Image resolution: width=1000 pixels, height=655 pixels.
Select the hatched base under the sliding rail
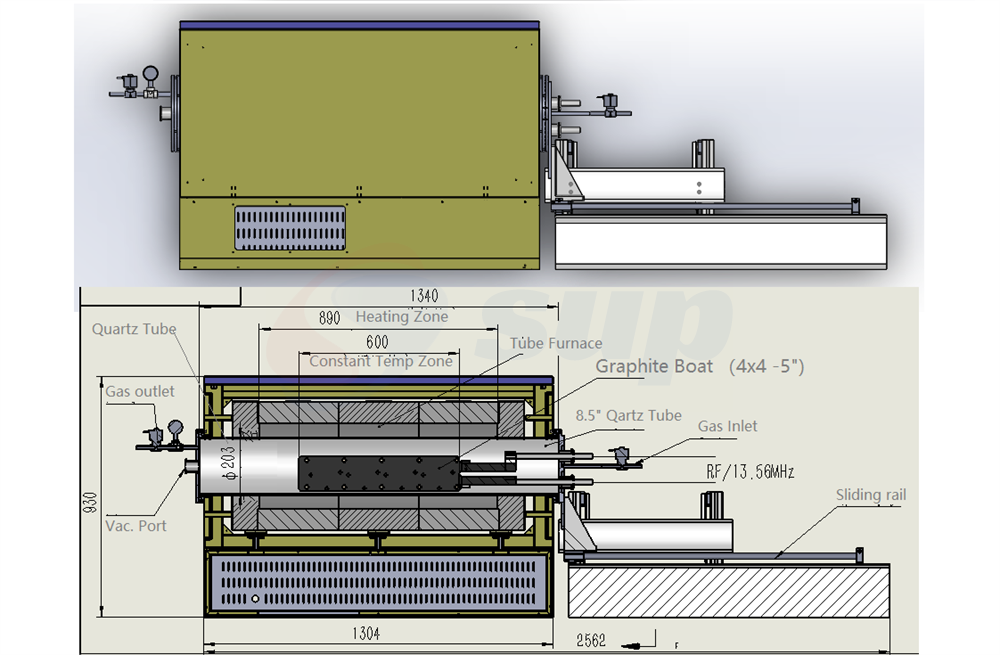728,593
